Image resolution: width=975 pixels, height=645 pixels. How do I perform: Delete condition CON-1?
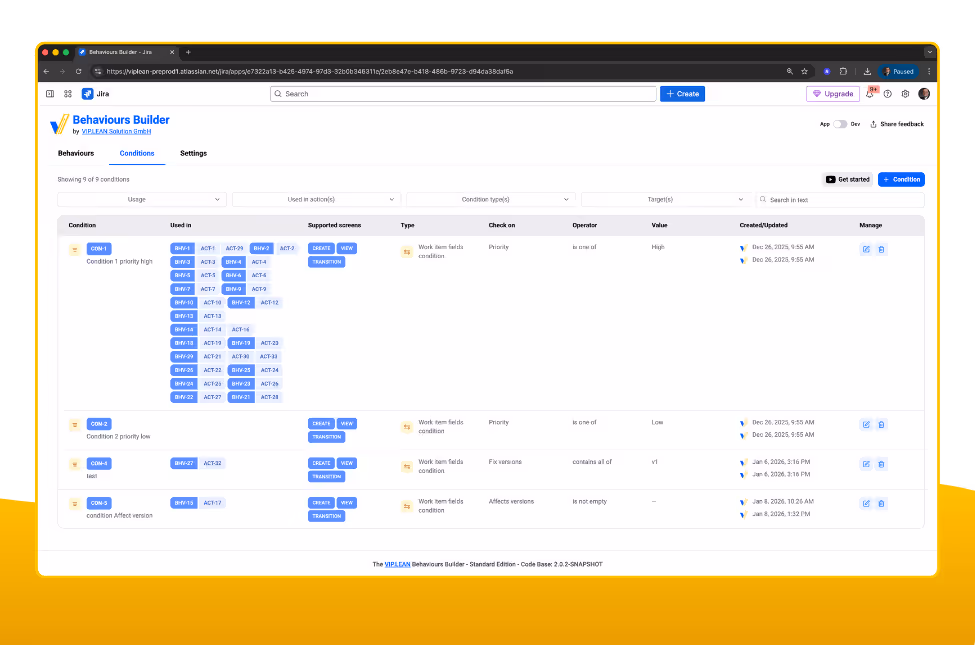881,249
